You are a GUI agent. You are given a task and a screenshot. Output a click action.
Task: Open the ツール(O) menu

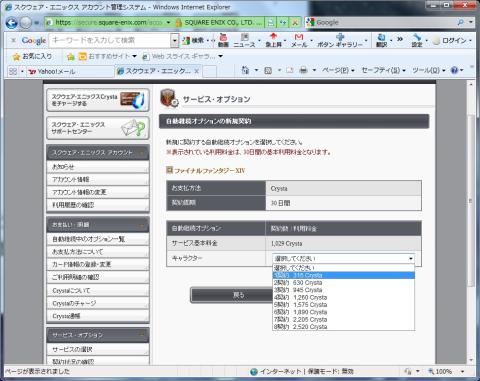428,70
